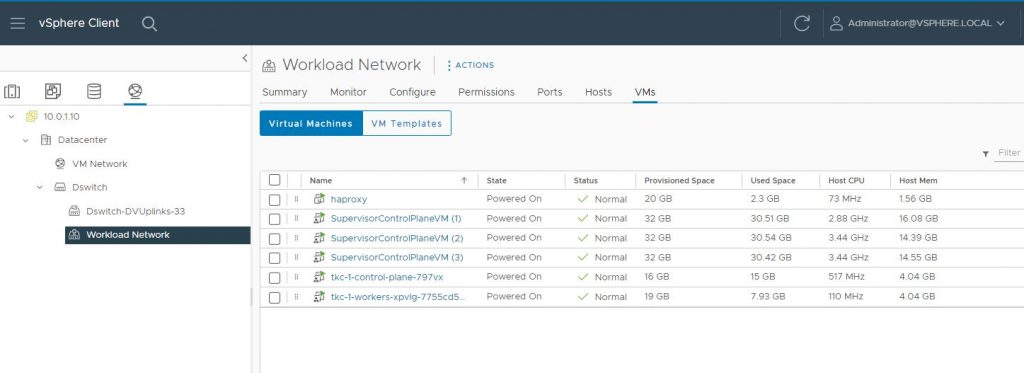Open the Actions menu for Workload Network
Viewport: 1024px width, 373px height.
[x=470, y=65]
